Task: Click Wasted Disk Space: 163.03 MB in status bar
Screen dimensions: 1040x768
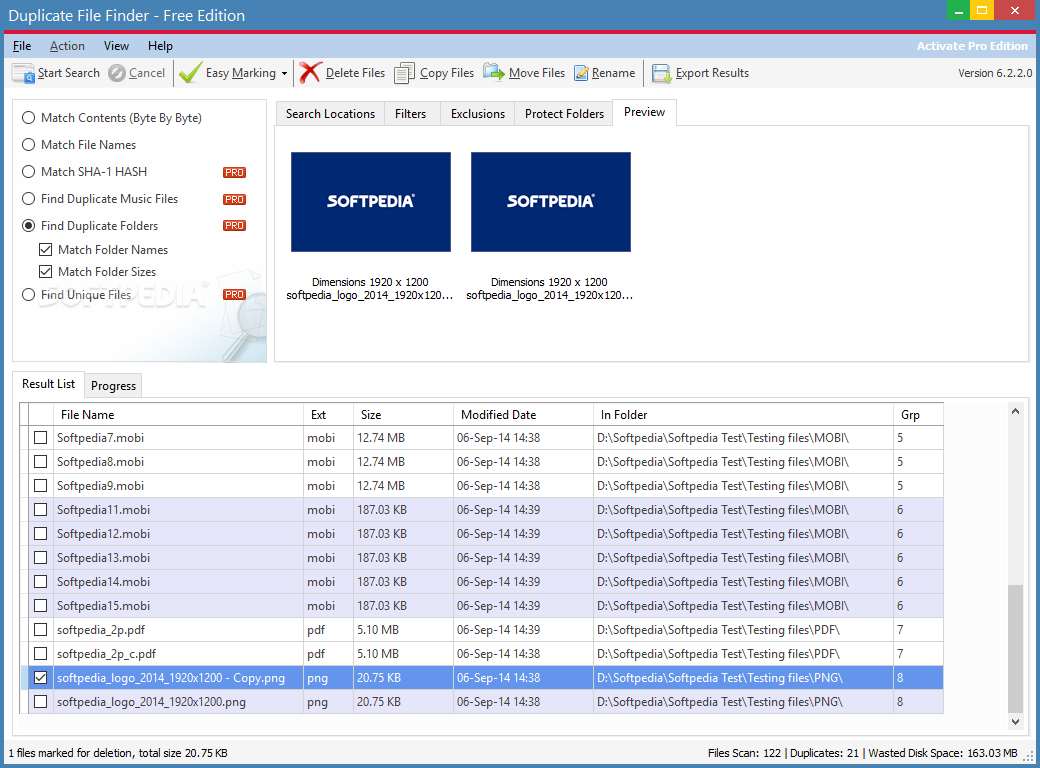Action: 942,753
